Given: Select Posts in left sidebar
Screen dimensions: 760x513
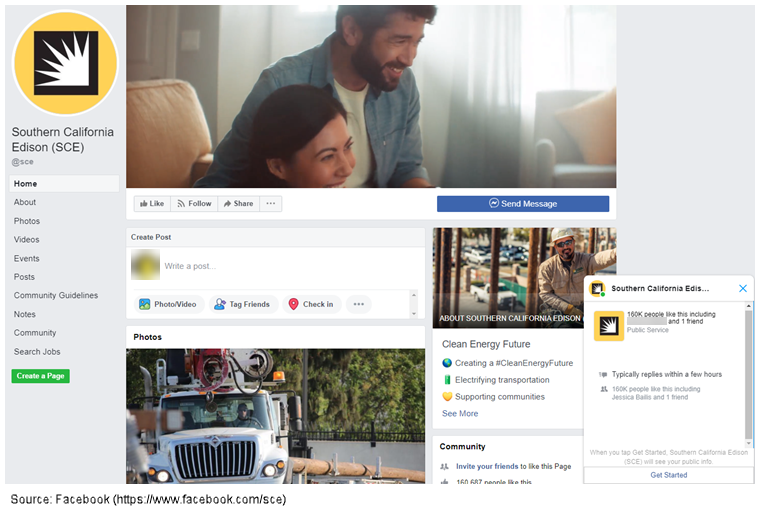Looking at the screenshot, I should [x=24, y=277].
